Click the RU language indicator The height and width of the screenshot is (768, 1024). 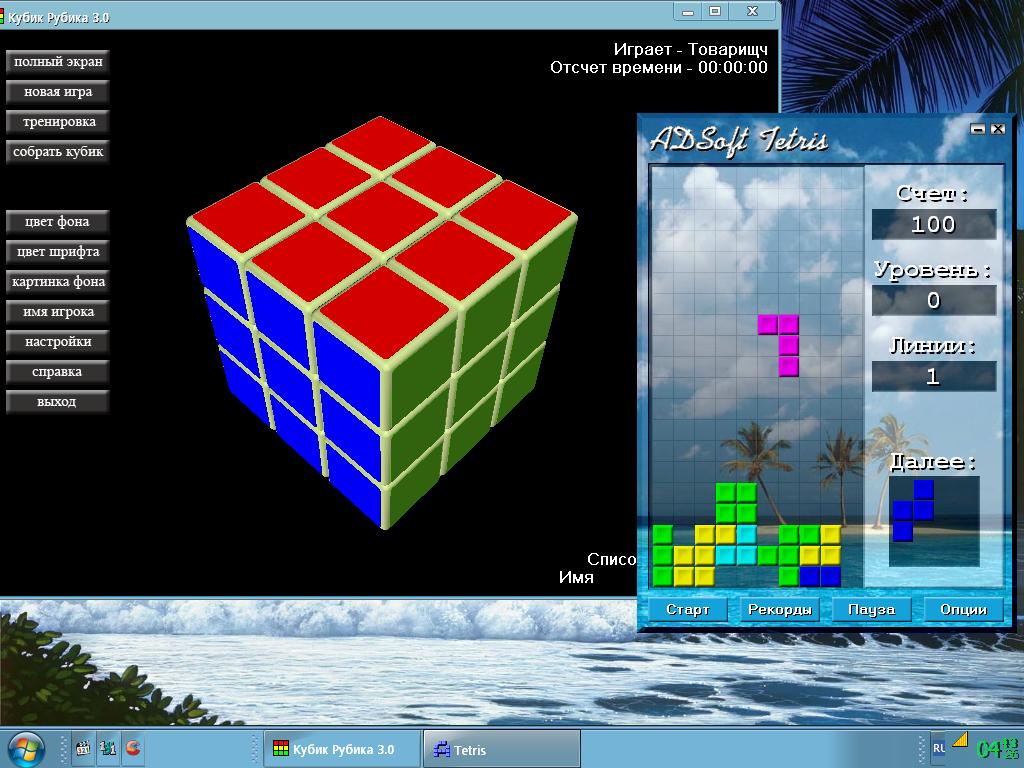coord(938,748)
